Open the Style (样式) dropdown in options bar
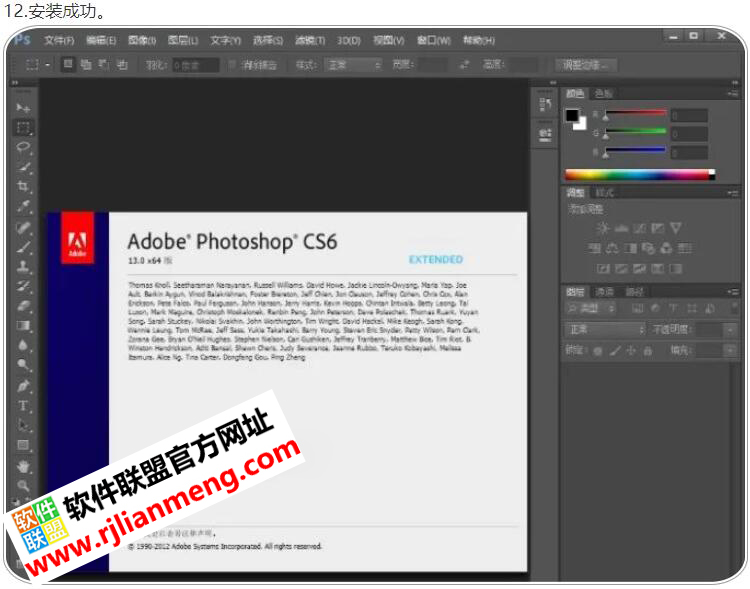 [352, 65]
